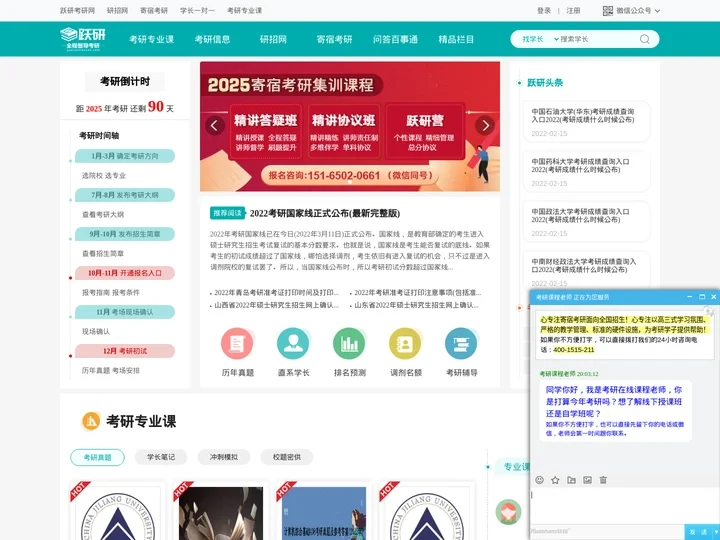Maximize the chat window

[x=702, y=297]
